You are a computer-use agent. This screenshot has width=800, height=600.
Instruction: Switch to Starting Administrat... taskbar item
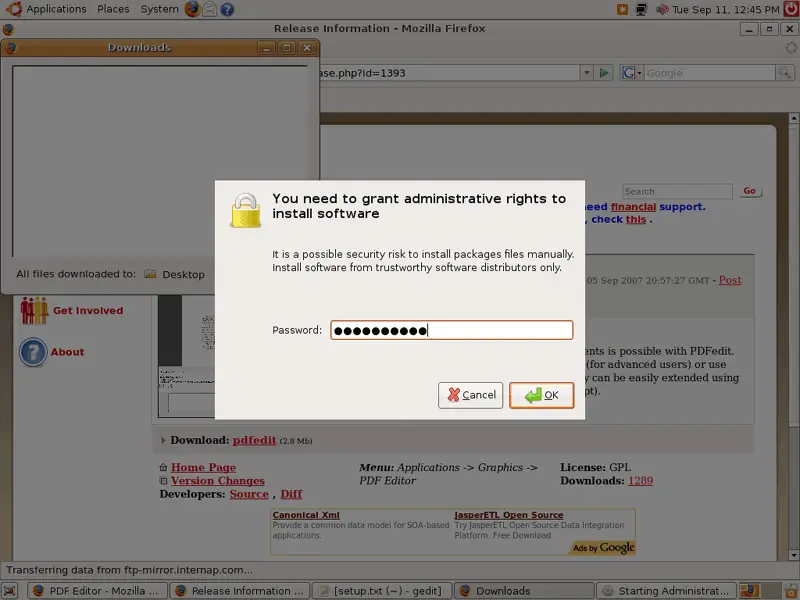(666, 591)
